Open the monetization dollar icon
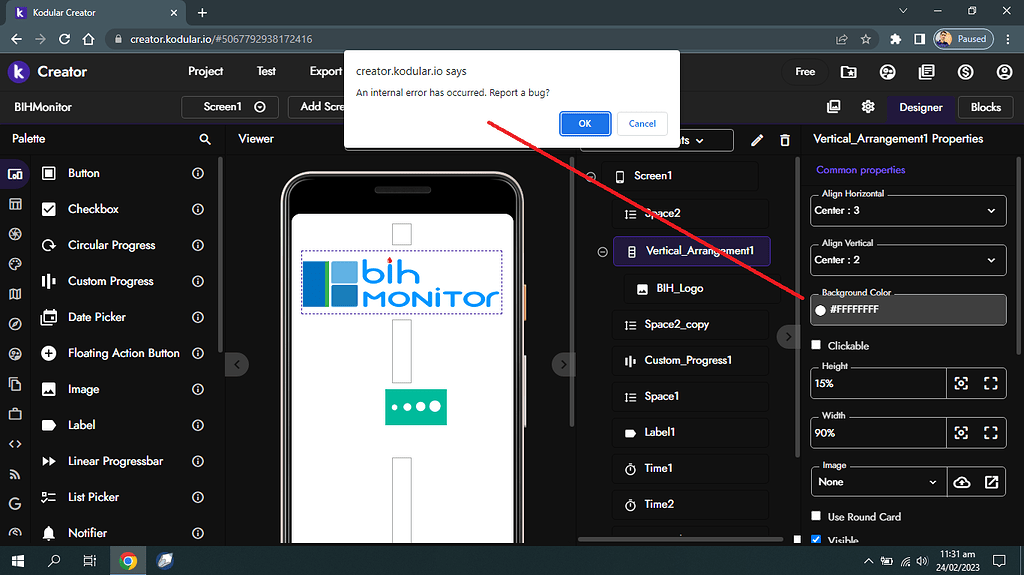The height and width of the screenshot is (575, 1024). [966, 72]
